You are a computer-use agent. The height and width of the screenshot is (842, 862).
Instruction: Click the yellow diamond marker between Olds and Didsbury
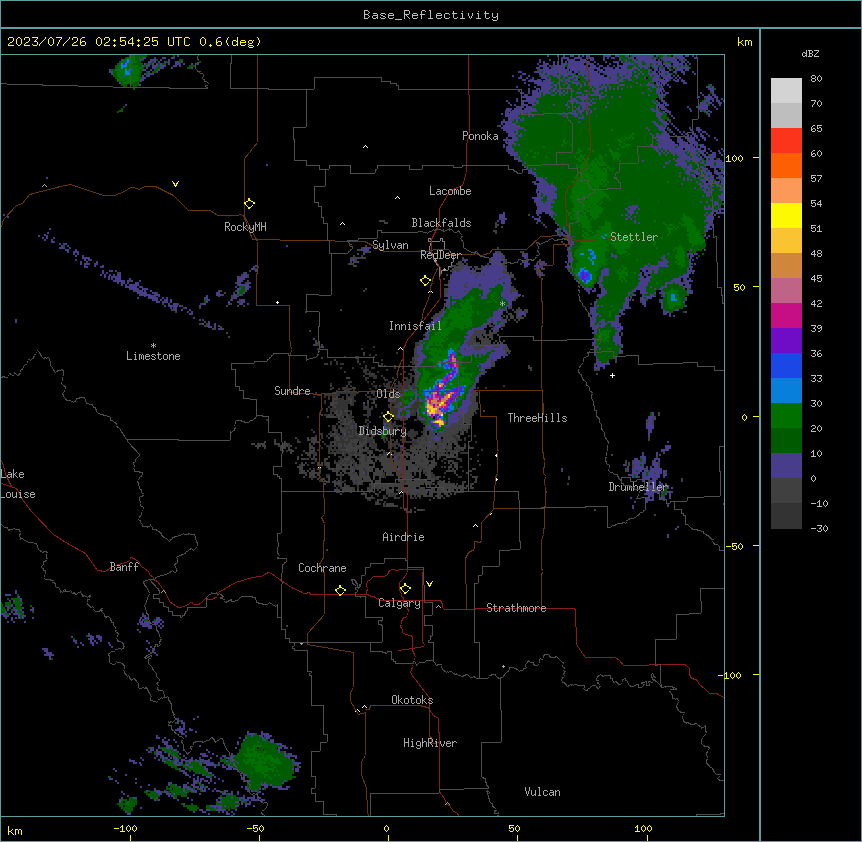pos(388,417)
